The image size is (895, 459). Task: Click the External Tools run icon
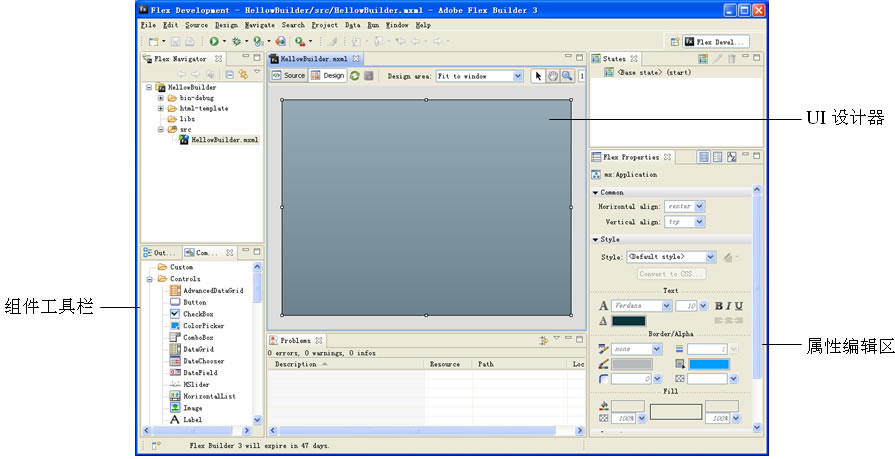(x=300, y=41)
